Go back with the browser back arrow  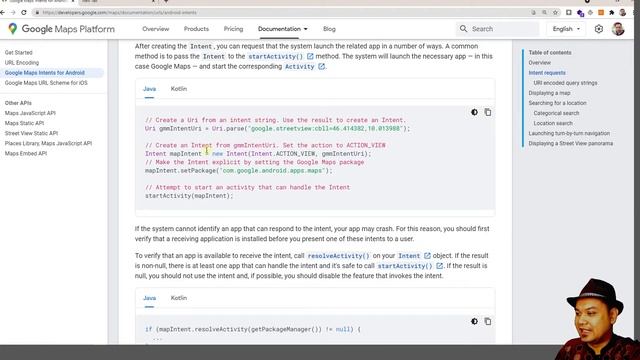[3, 13]
